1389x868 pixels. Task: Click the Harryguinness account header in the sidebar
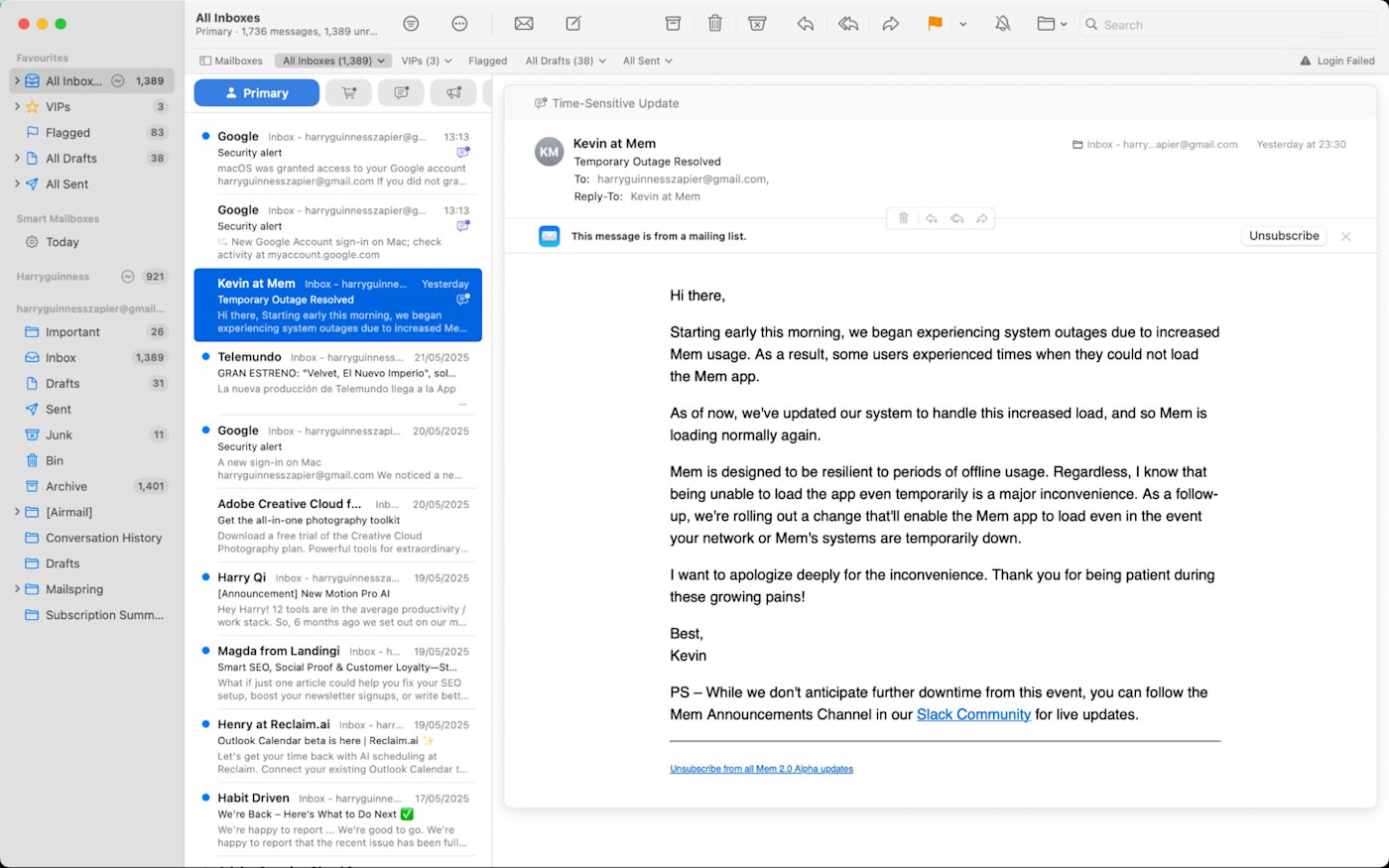53,277
